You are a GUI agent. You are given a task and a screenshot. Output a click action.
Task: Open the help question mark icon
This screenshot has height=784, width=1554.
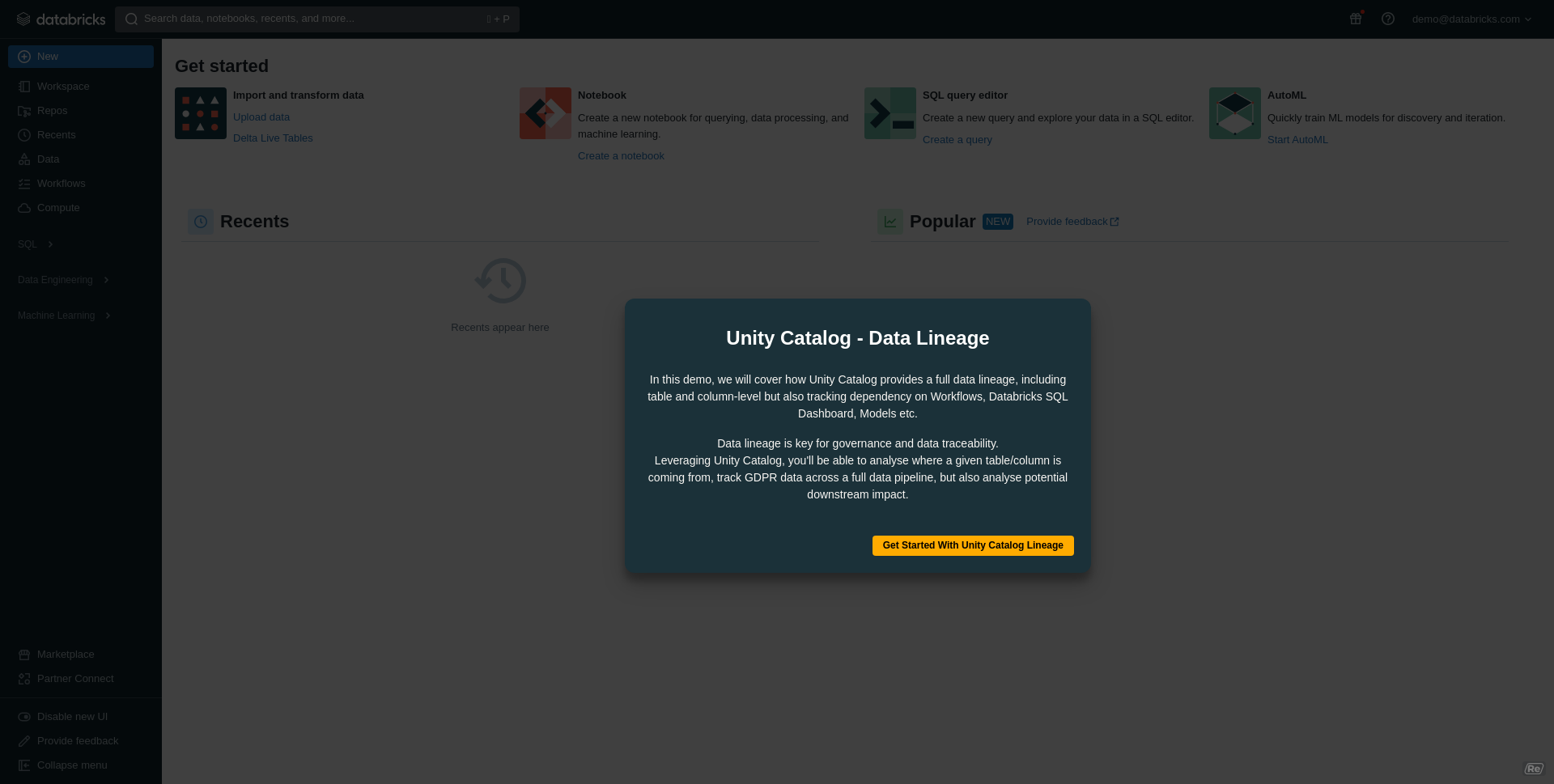1388,19
